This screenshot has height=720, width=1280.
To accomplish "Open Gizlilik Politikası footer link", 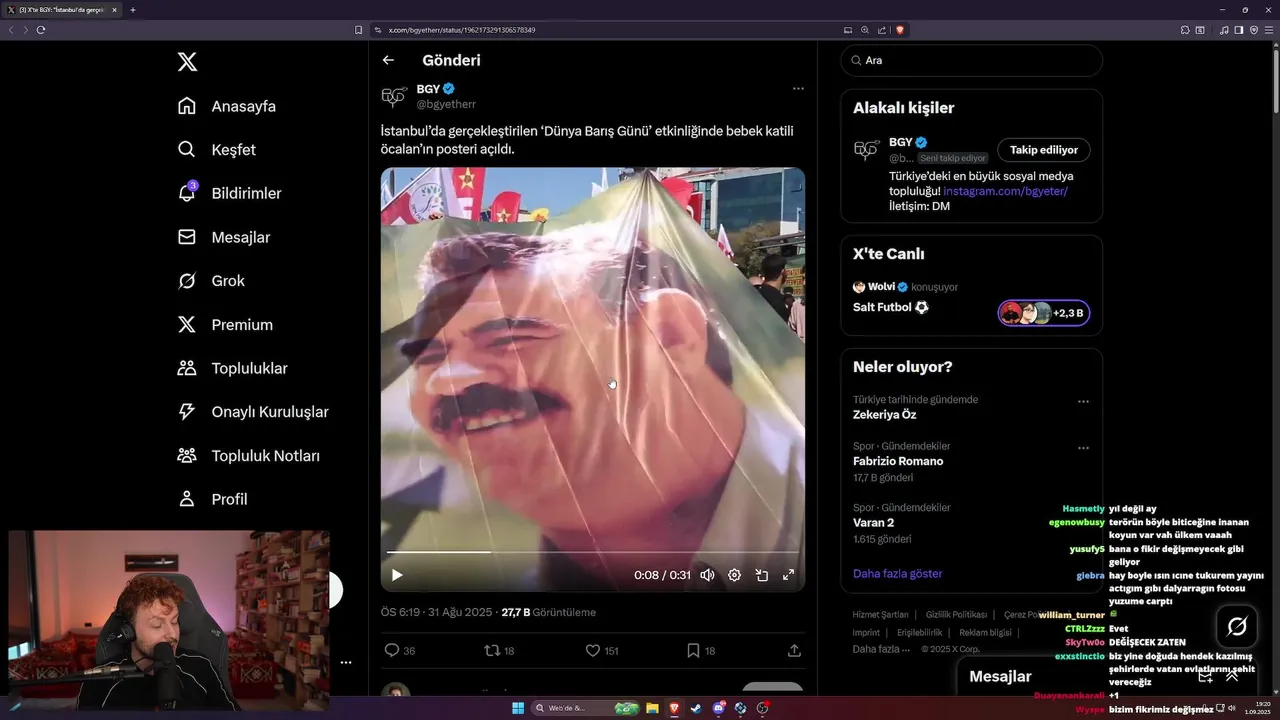I will [956, 615].
